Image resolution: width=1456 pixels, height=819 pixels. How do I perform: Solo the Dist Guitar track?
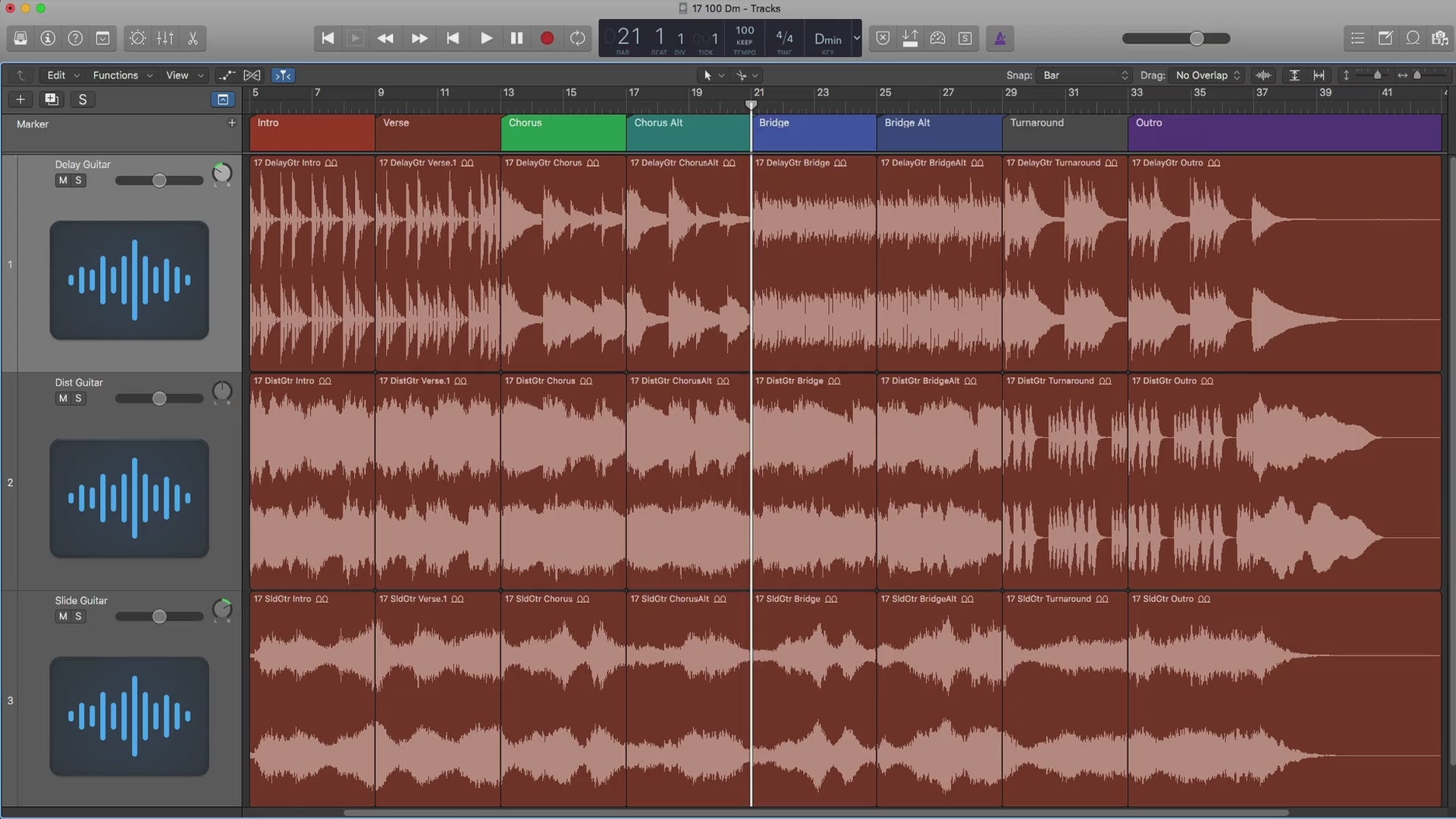coord(78,398)
